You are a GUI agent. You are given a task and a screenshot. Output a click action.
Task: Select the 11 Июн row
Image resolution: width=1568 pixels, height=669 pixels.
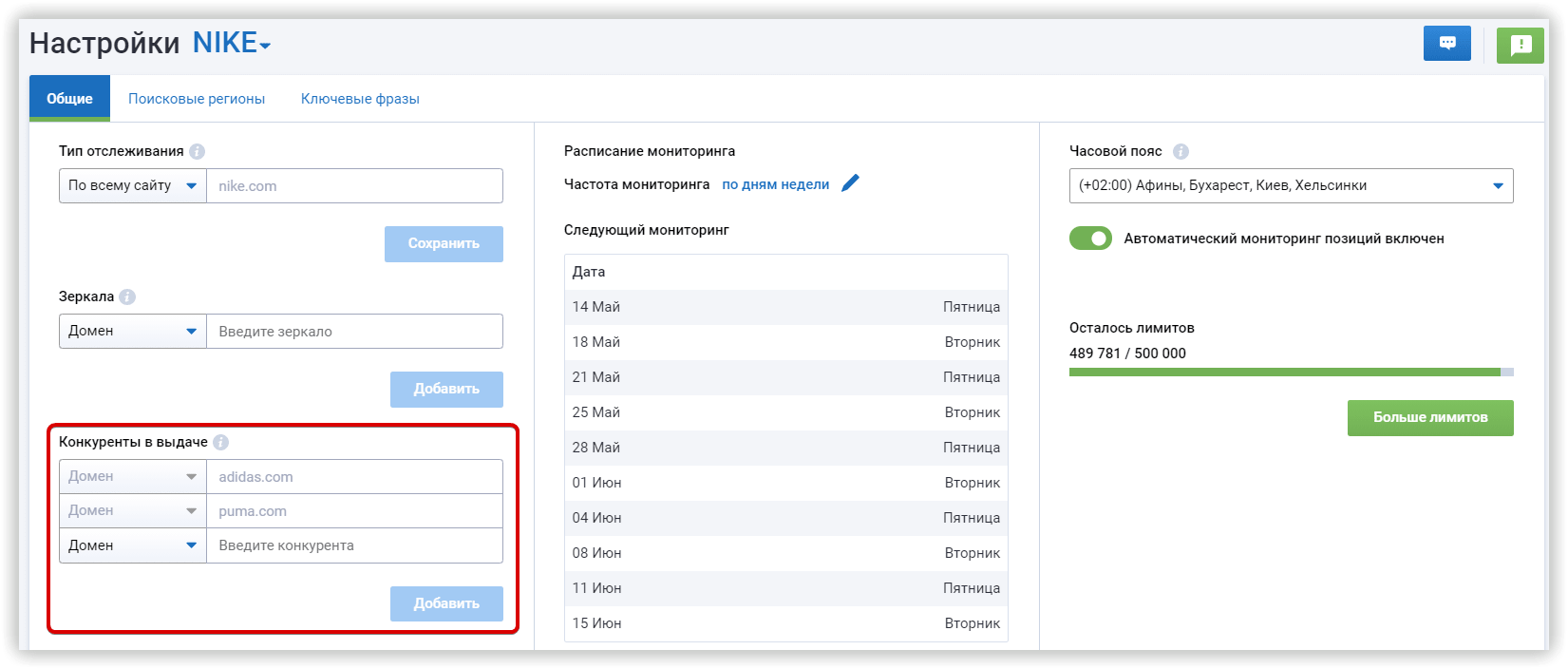pyautogui.click(x=785, y=588)
